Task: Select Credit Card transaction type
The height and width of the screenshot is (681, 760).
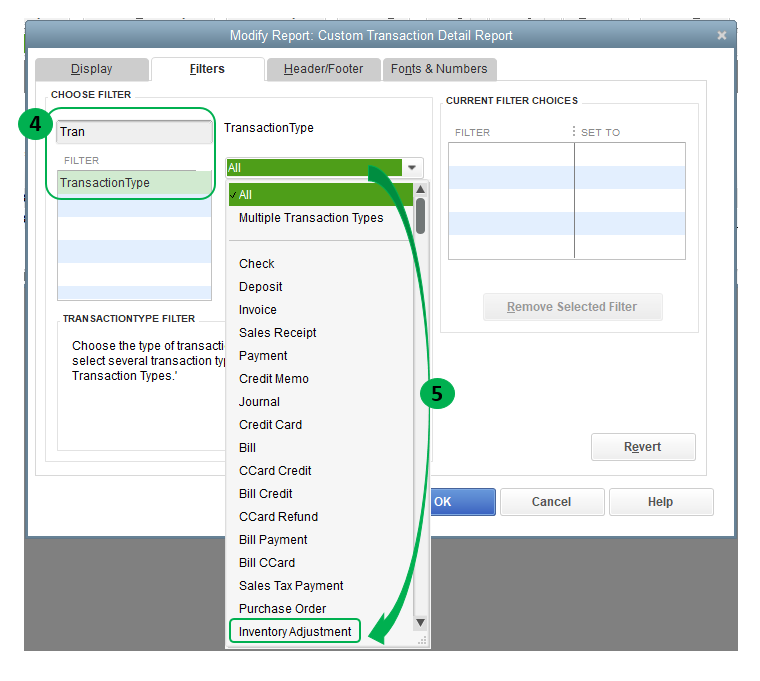Action: [x=270, y=425]
